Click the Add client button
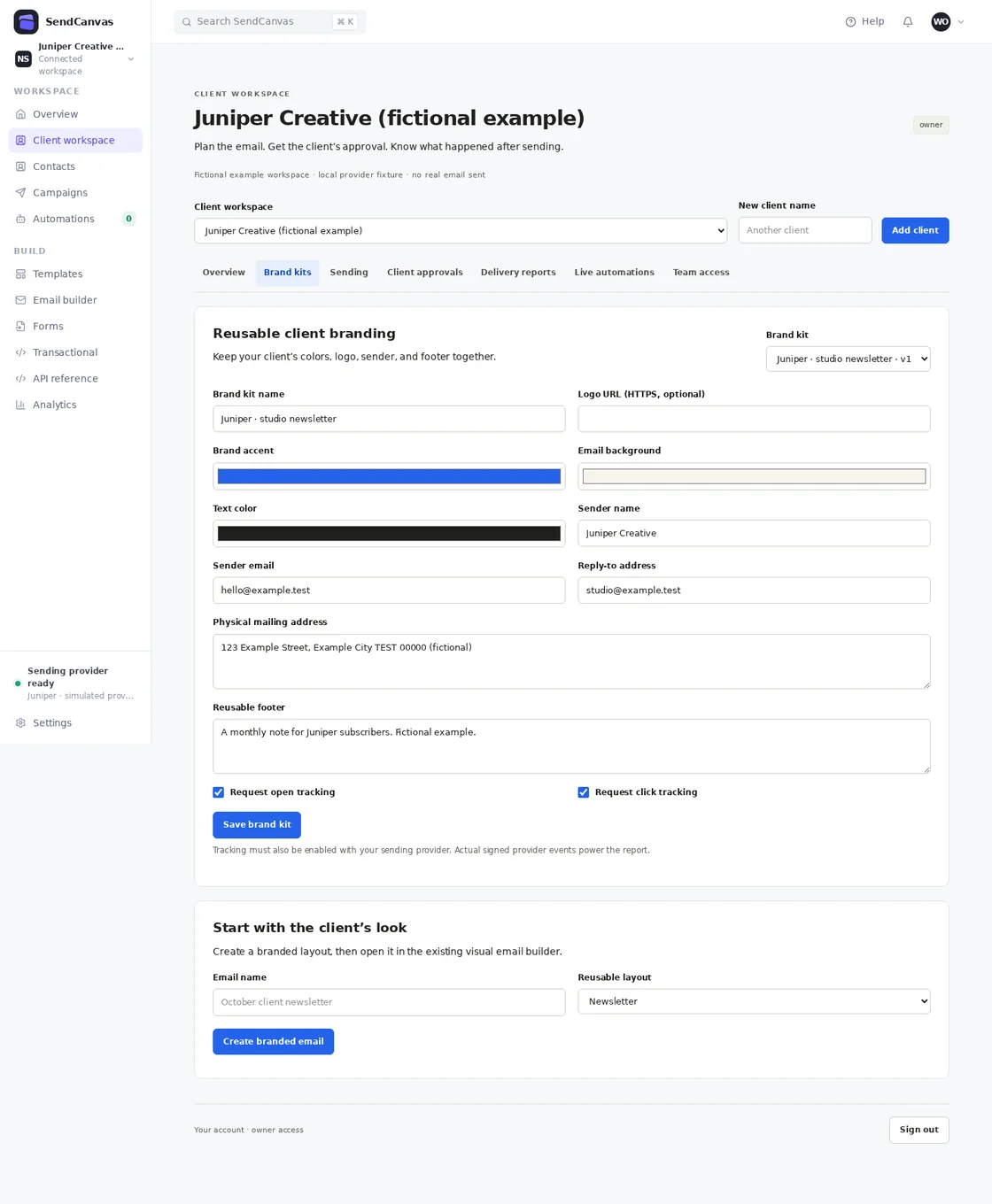Viewport: 992px width, 1204px height. pos(915,231)
